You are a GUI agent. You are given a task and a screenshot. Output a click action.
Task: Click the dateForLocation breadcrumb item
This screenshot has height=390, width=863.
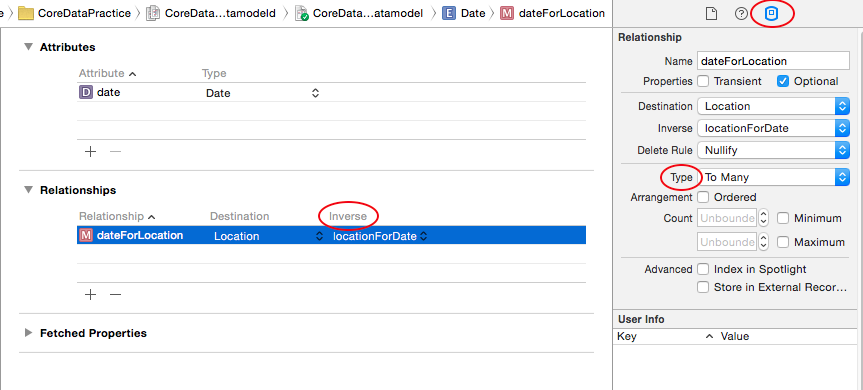click(552, 13)
